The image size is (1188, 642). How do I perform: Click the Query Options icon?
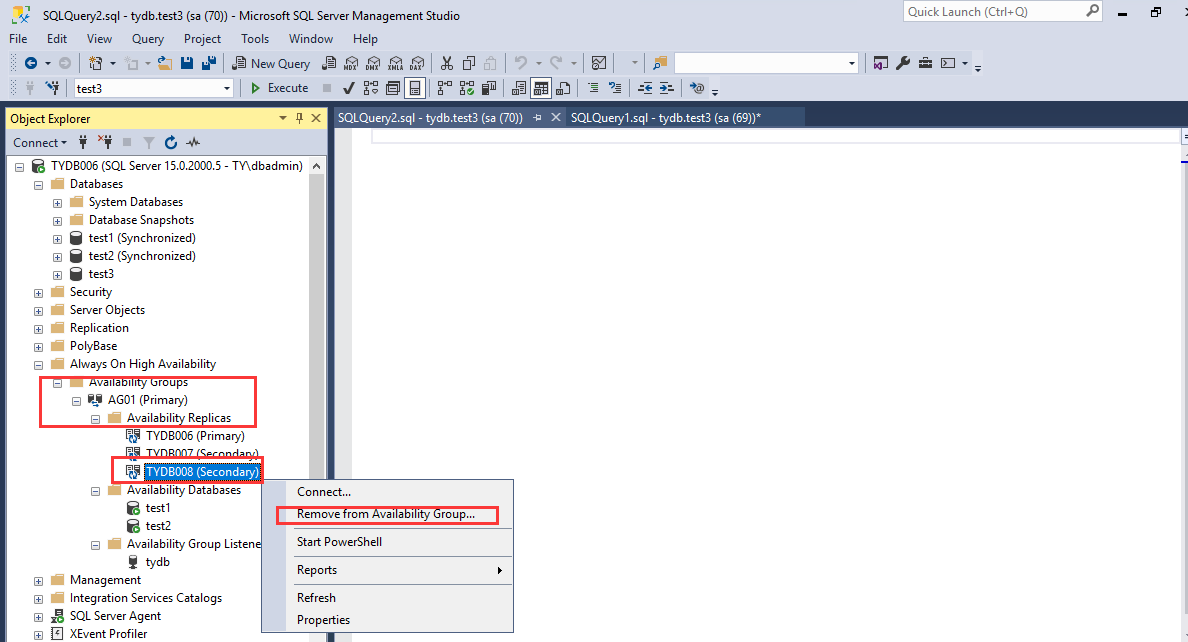[x=392, y=89]
